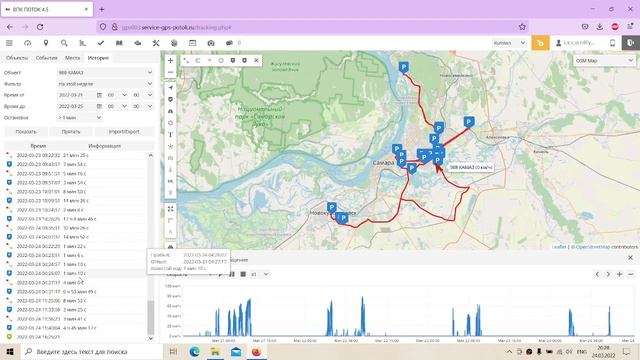Open the playback speed x1 dropdown
Viewport: 640px width, 360px height.
pos(260,274)
